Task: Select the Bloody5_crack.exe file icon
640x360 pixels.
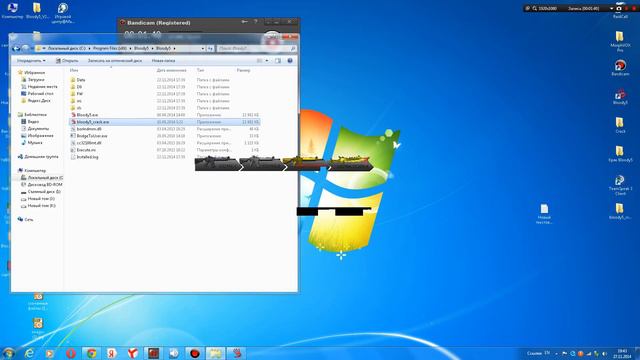Action: (x=73, y=122)
